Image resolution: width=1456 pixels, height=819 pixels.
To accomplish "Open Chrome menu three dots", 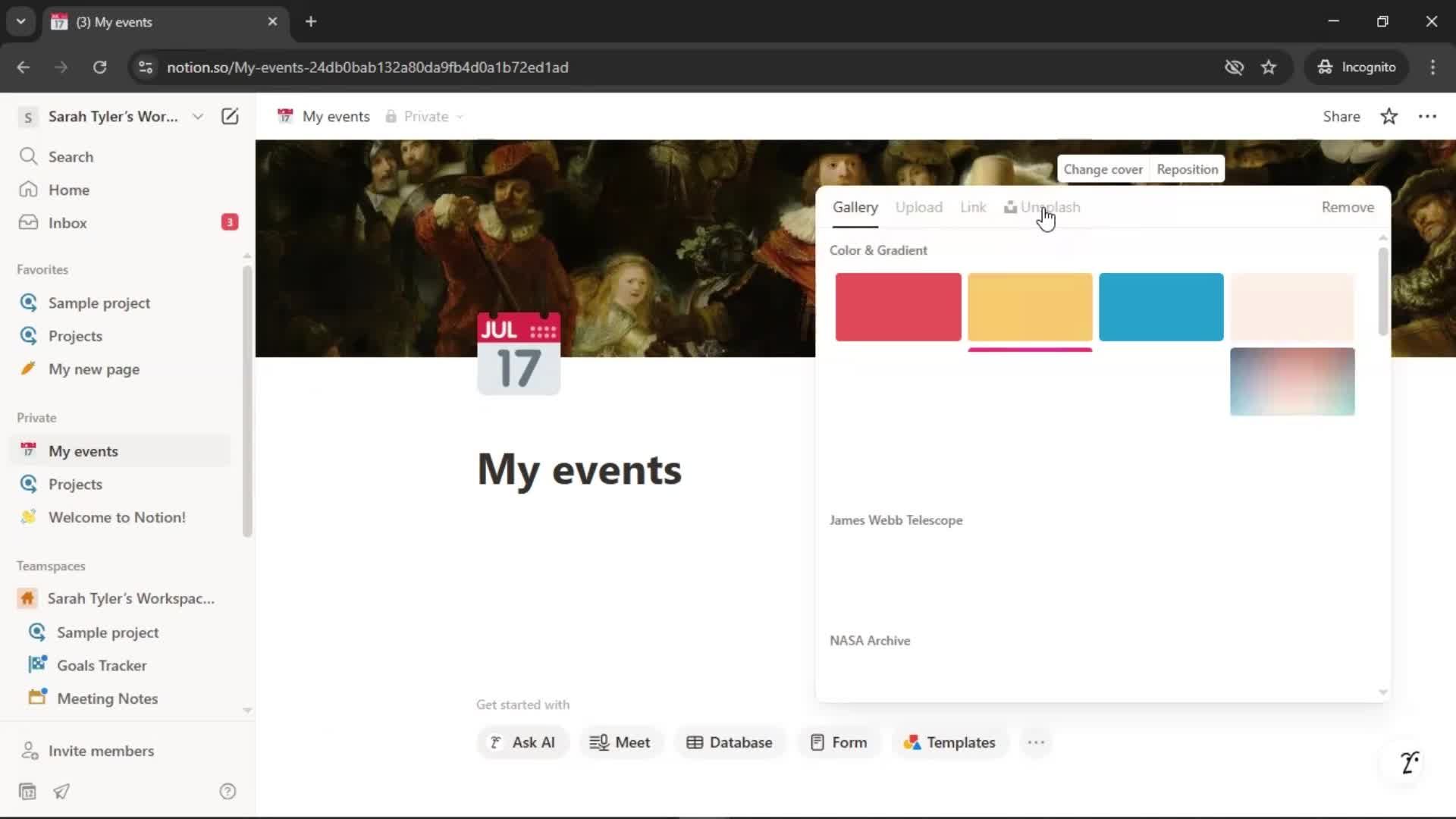I will pos(1432,67).
